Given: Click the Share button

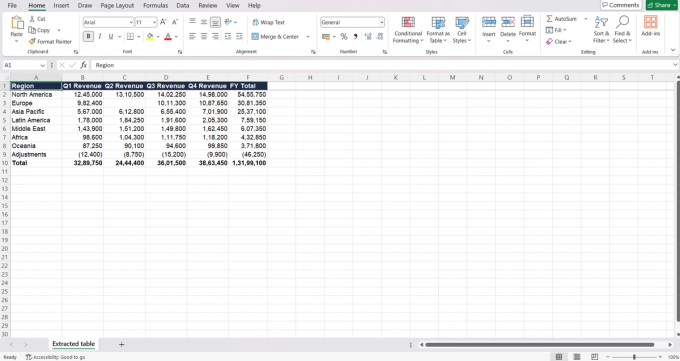Looking at the screenshot, I should [x=662, y=5].
